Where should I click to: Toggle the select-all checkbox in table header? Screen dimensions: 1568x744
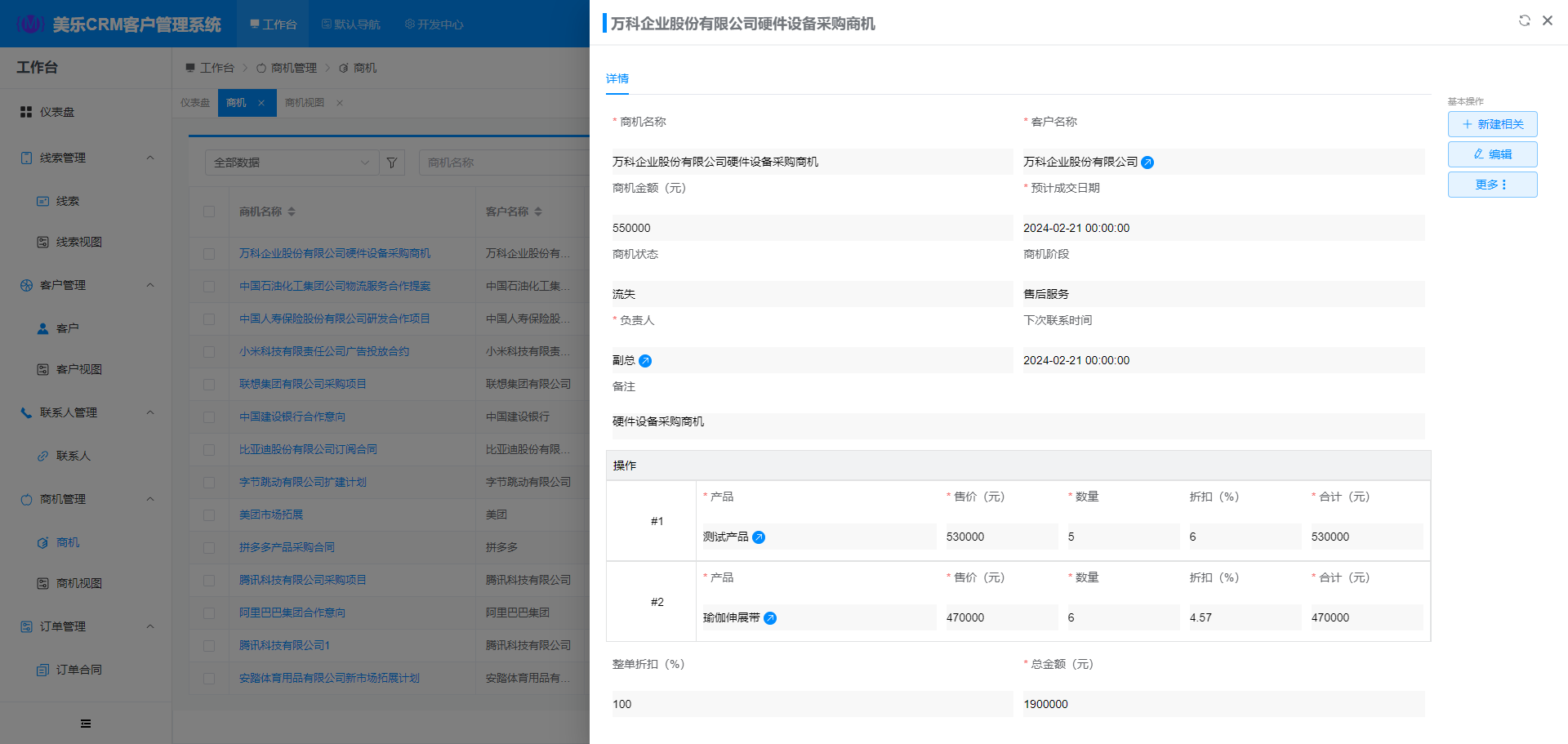pyautogui.click(x=209, y=212)
